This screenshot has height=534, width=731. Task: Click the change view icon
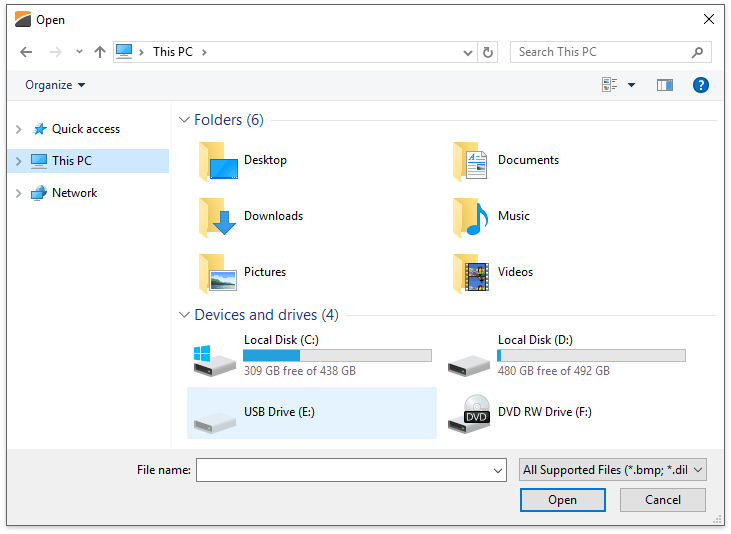[x=610, y=85]
